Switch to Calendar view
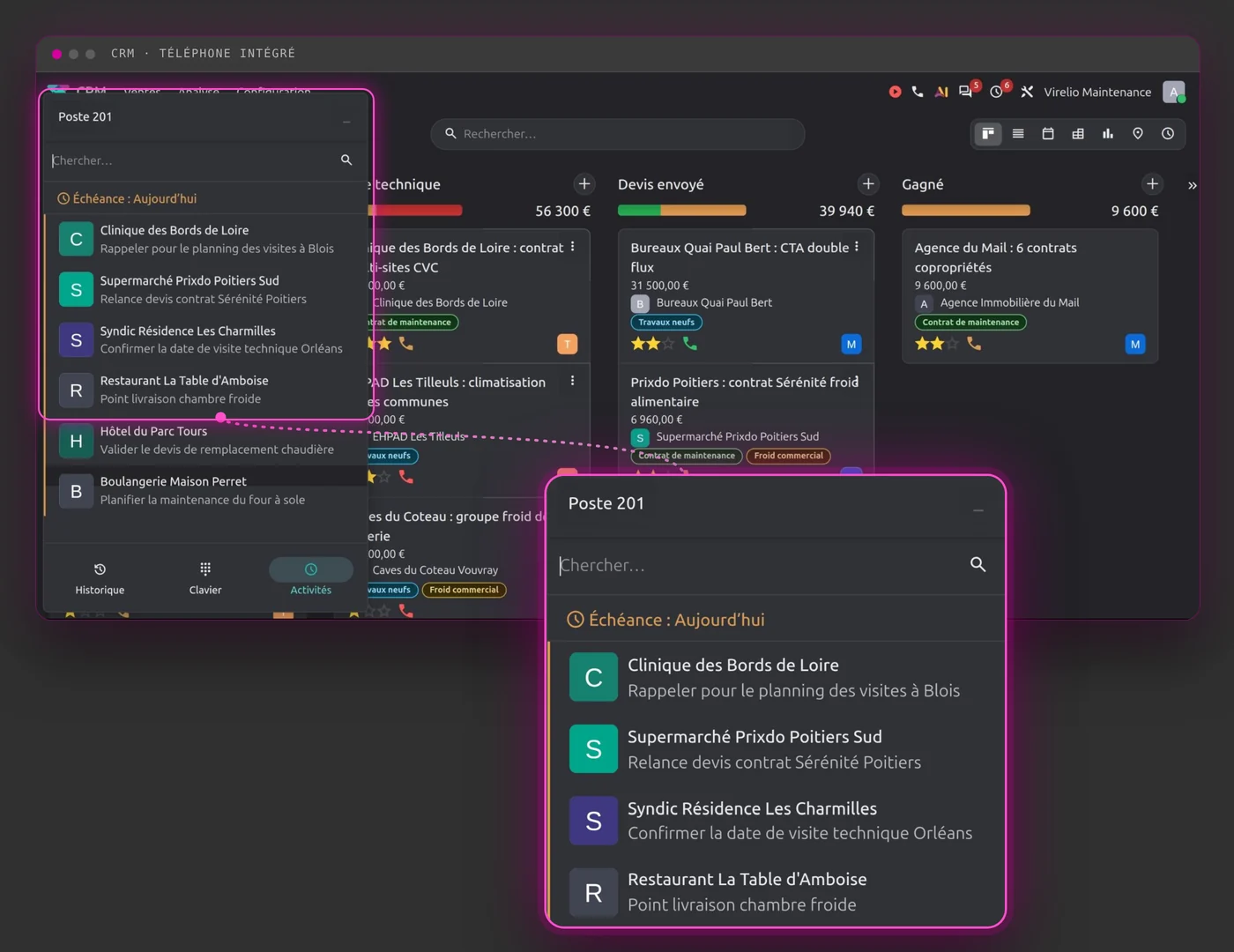Screen dimensions: 1234x952 1048,134
